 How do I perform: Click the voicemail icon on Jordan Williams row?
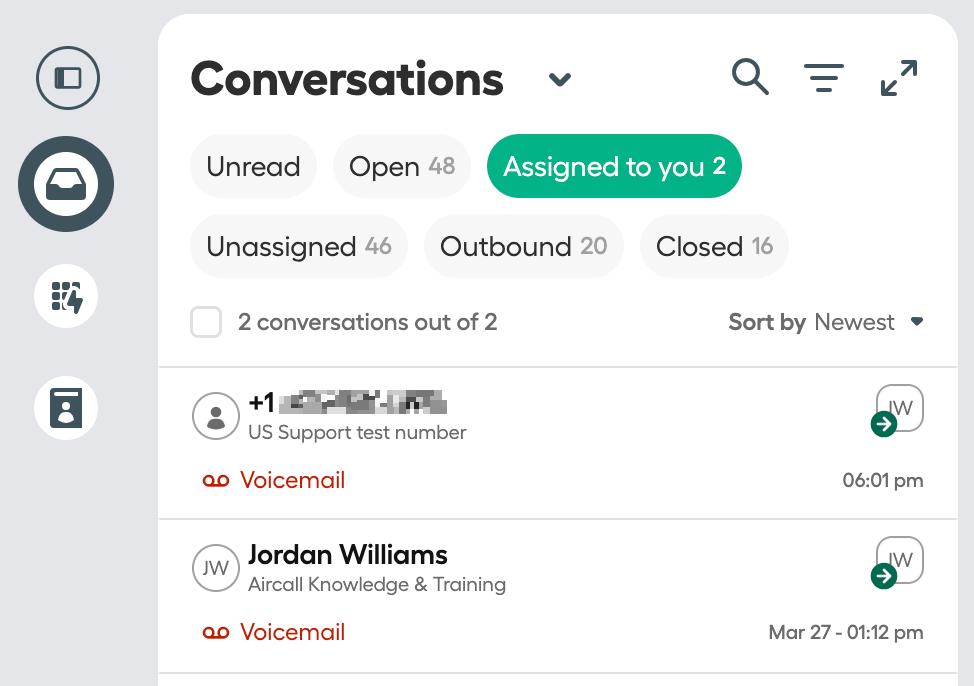pyautogui.click(x=216, y=633)
